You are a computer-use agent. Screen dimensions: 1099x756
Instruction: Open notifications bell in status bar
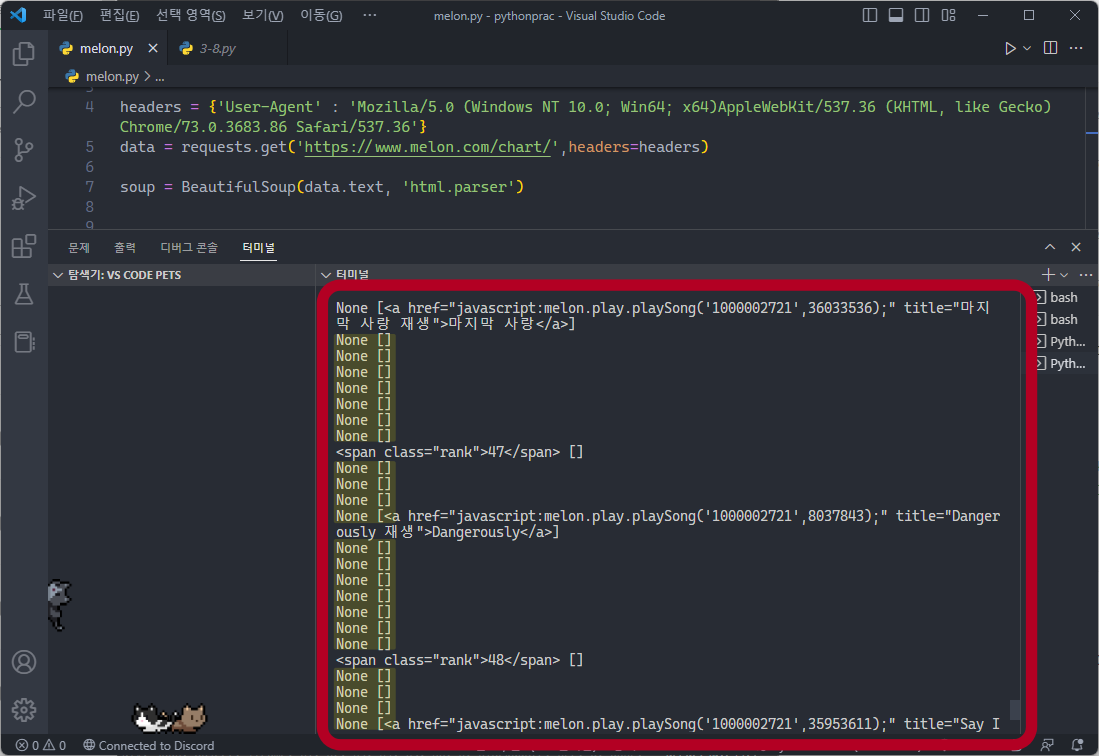tap(1077, 745)
